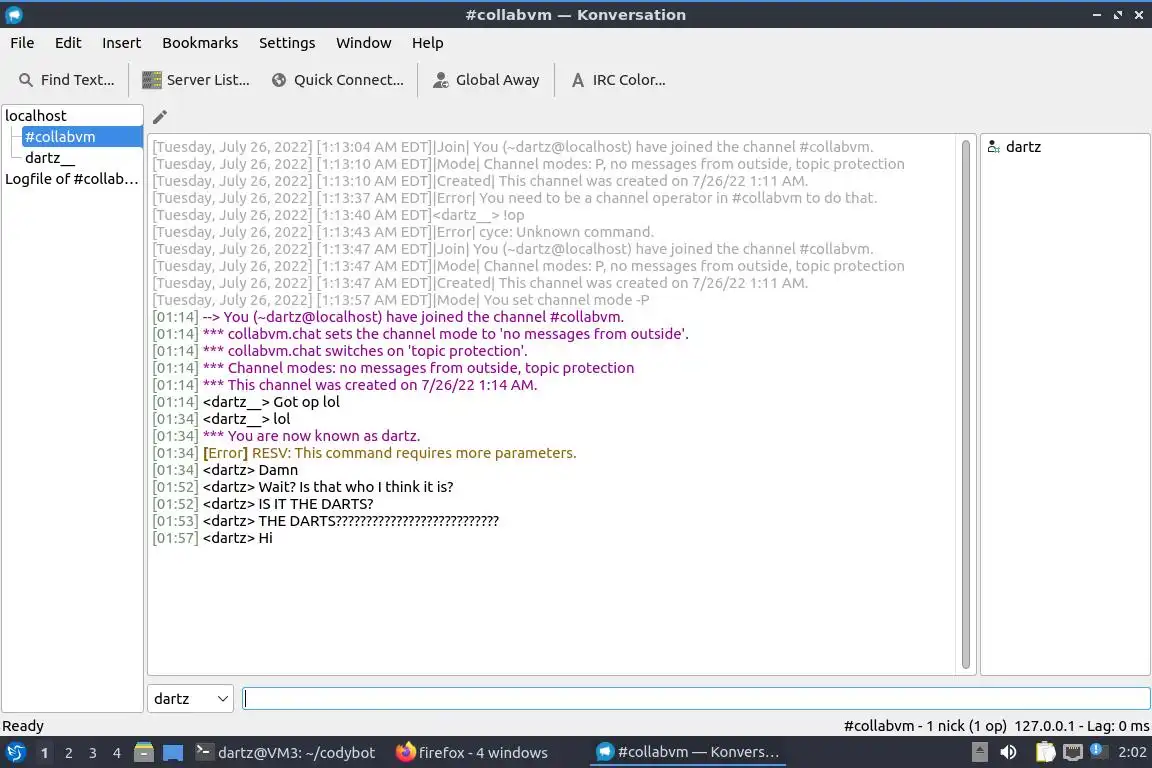Click the eject removable media tray icon
The width and height of the screenshot is (1152, 768).
[979, 753]
